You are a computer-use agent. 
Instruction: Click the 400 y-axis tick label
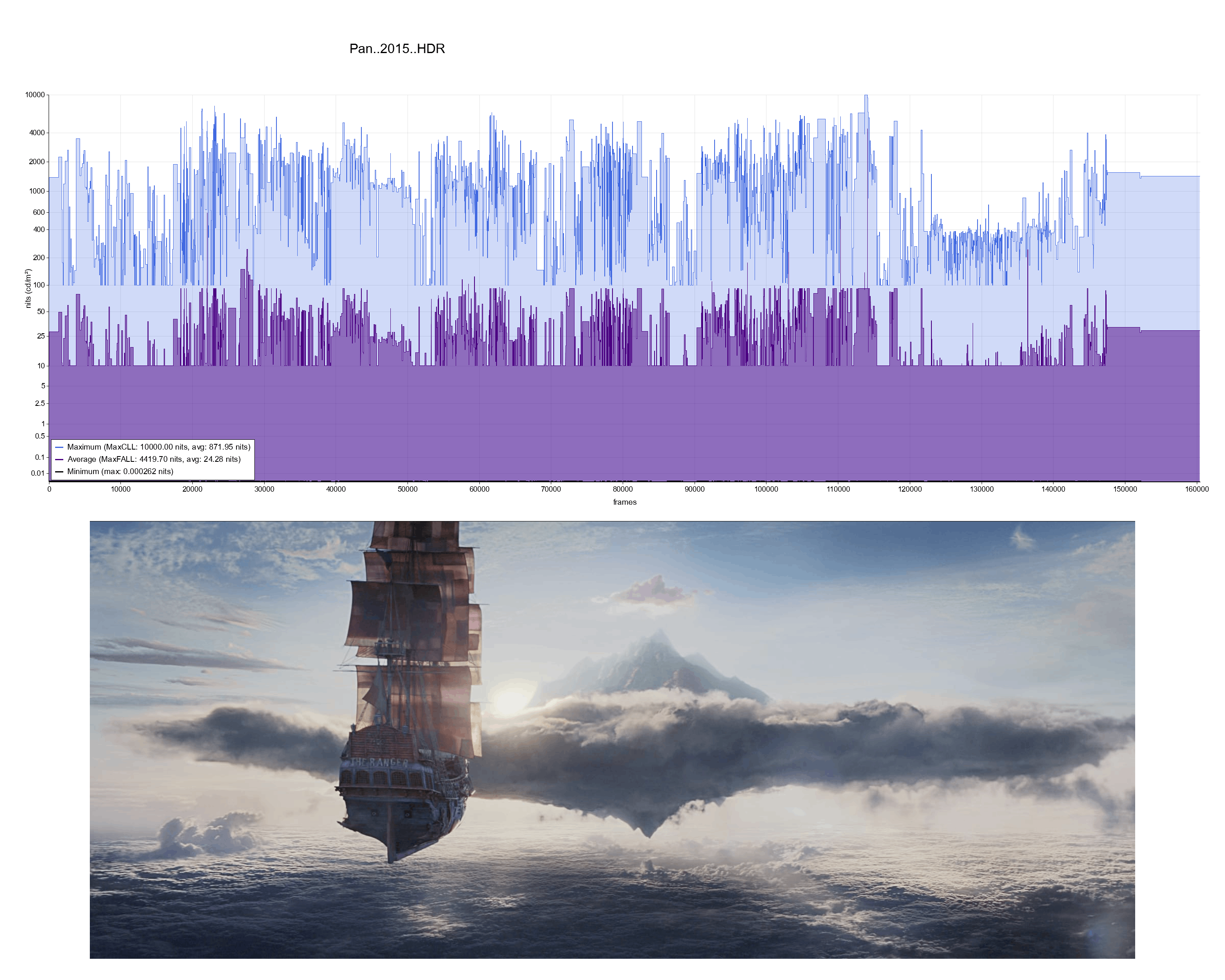pyautogui.click(x=39, y=229)
